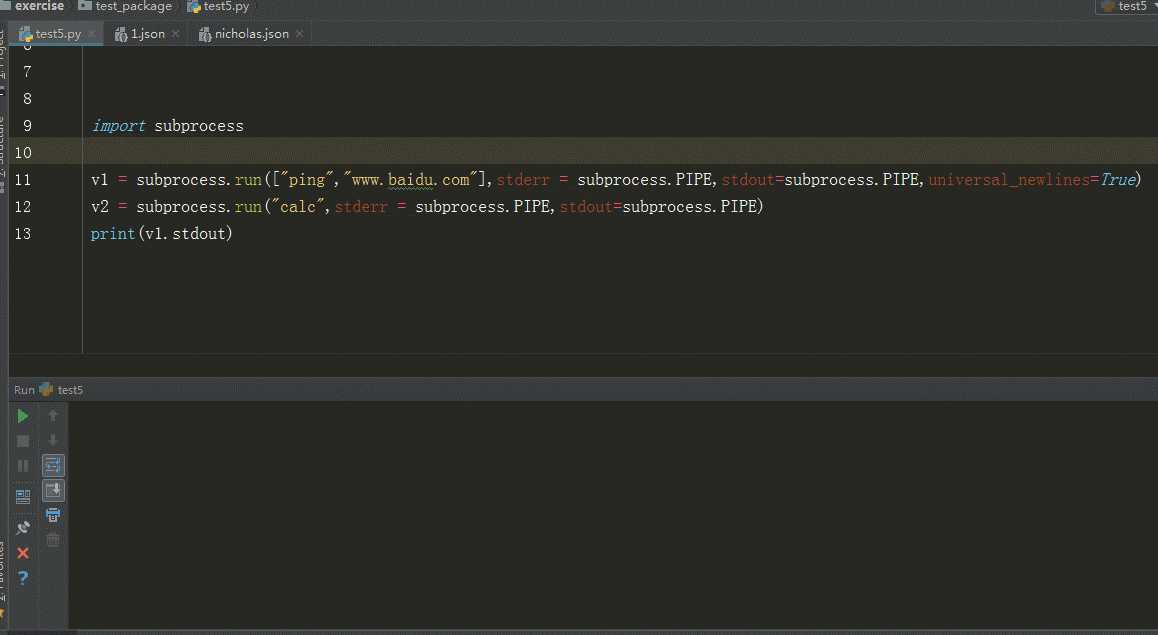The width and height of the screenshot is (1158, 635).
Task: Click test_package in the breadcrumb bar
Action: 134,6
